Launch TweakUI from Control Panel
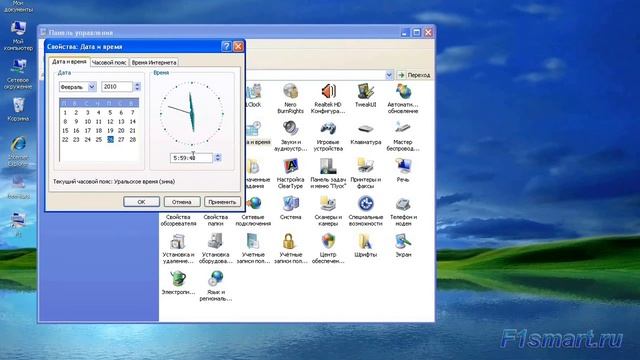Screen dimensions: 640x360 [x=365, y=95]
